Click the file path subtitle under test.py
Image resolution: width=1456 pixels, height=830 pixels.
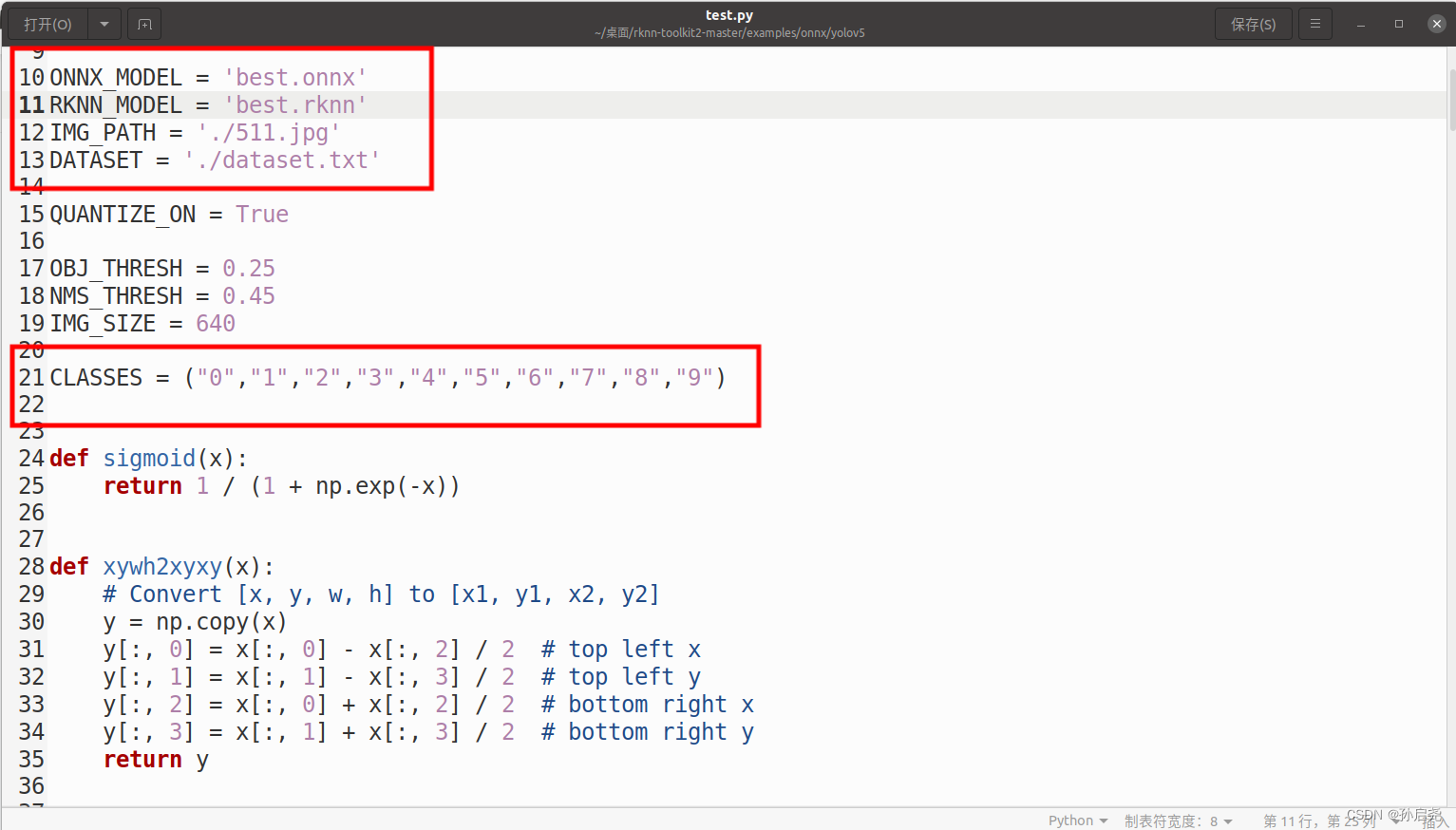[729, 32]
